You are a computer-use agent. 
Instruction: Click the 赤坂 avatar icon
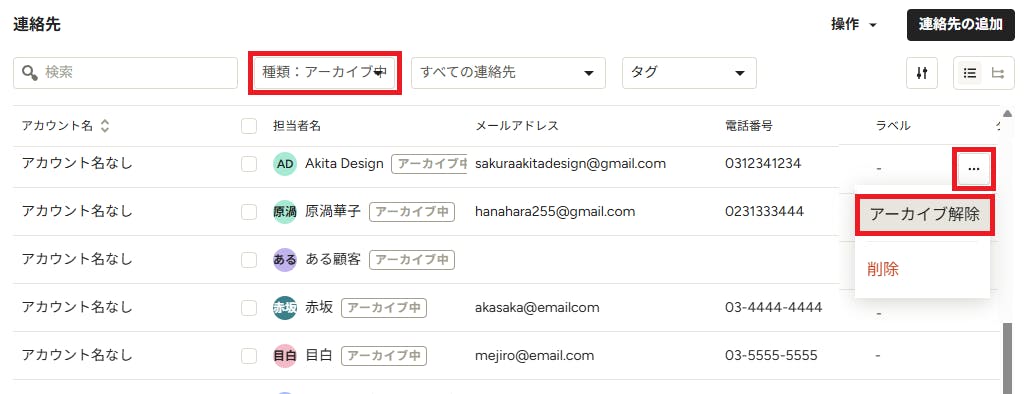[285, 307]
